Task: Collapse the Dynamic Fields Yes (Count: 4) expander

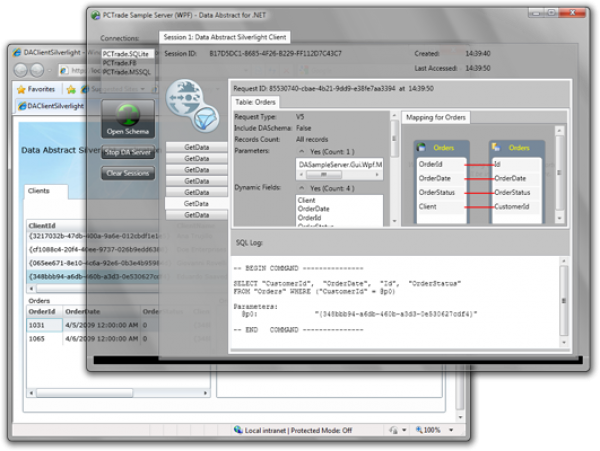Action: 302,188
